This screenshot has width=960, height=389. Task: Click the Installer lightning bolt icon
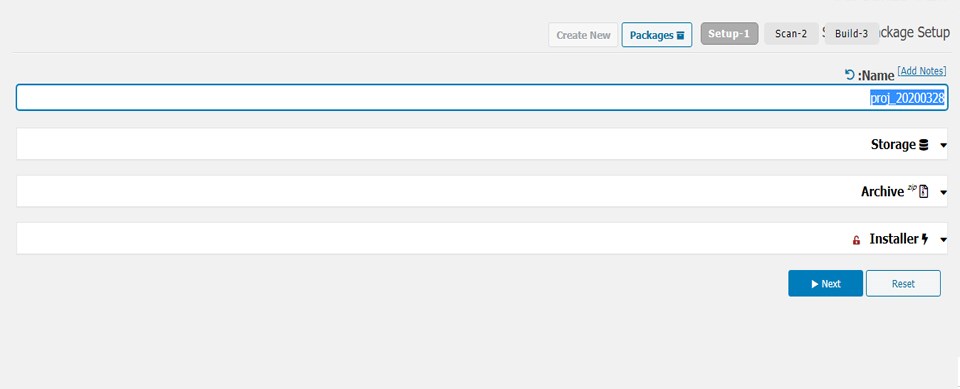pos(924,239)
